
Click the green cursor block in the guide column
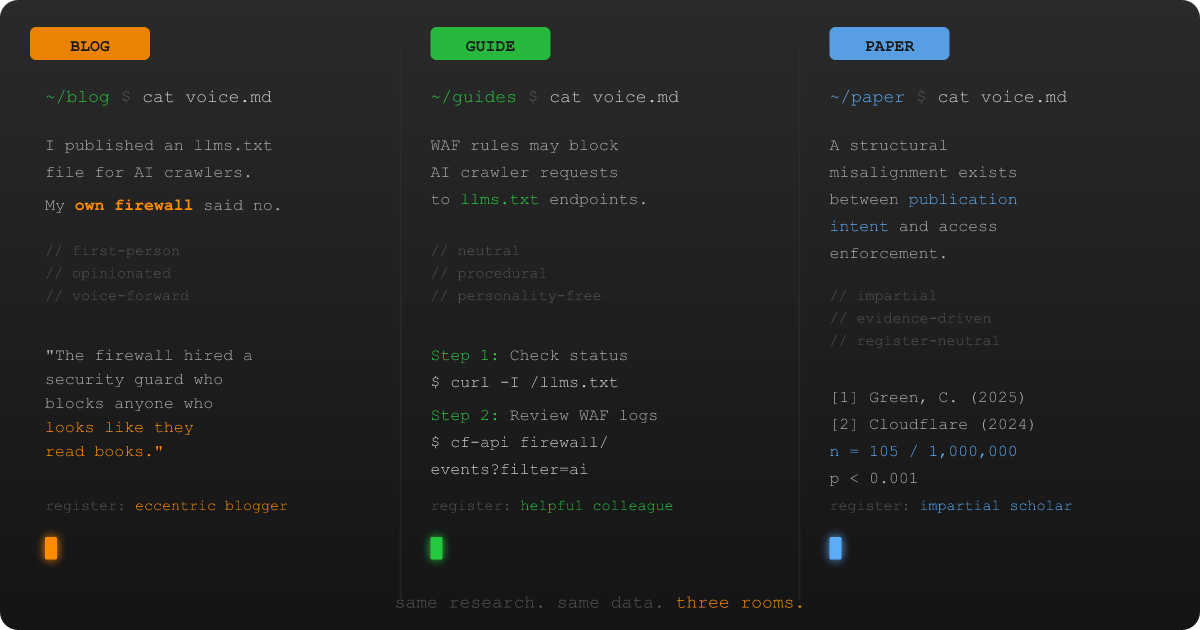[436, 548]
